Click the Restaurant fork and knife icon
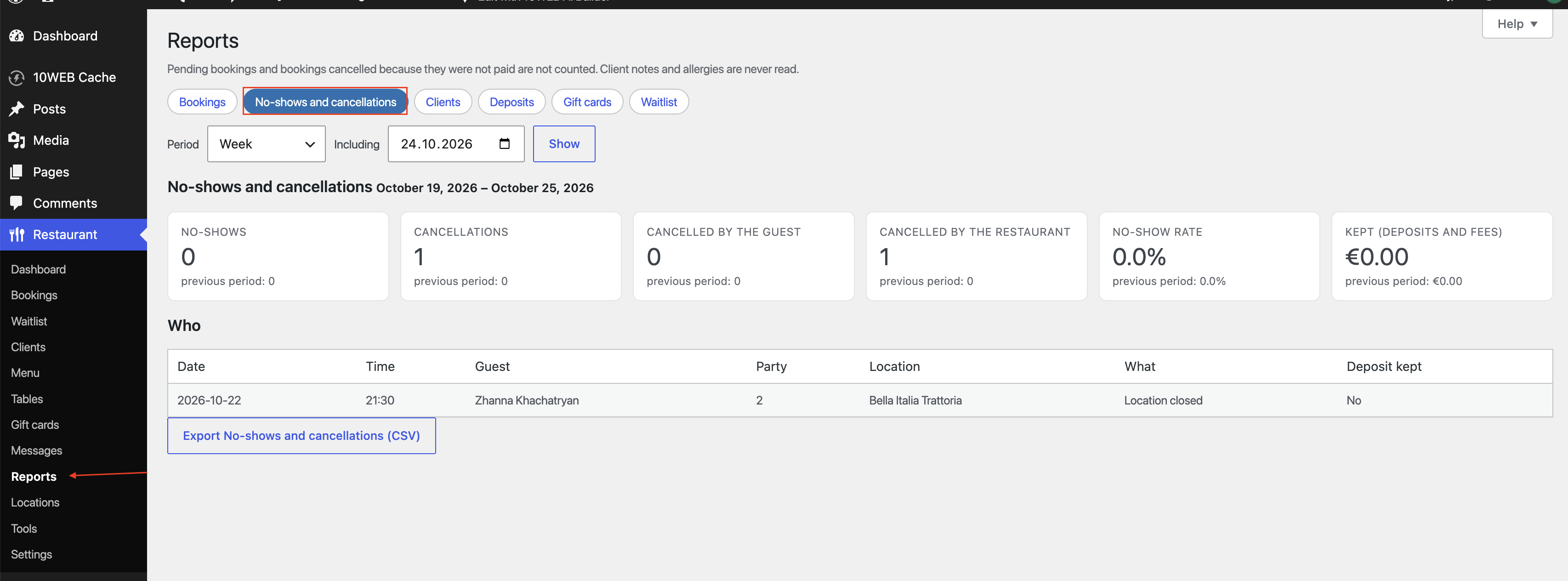1568x581 pixels. point(17,234)
